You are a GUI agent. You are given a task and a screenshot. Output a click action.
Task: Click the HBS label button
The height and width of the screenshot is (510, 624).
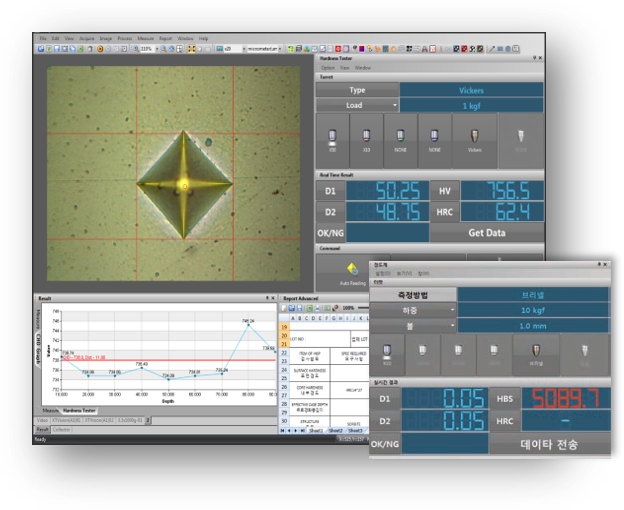point(505,399)
